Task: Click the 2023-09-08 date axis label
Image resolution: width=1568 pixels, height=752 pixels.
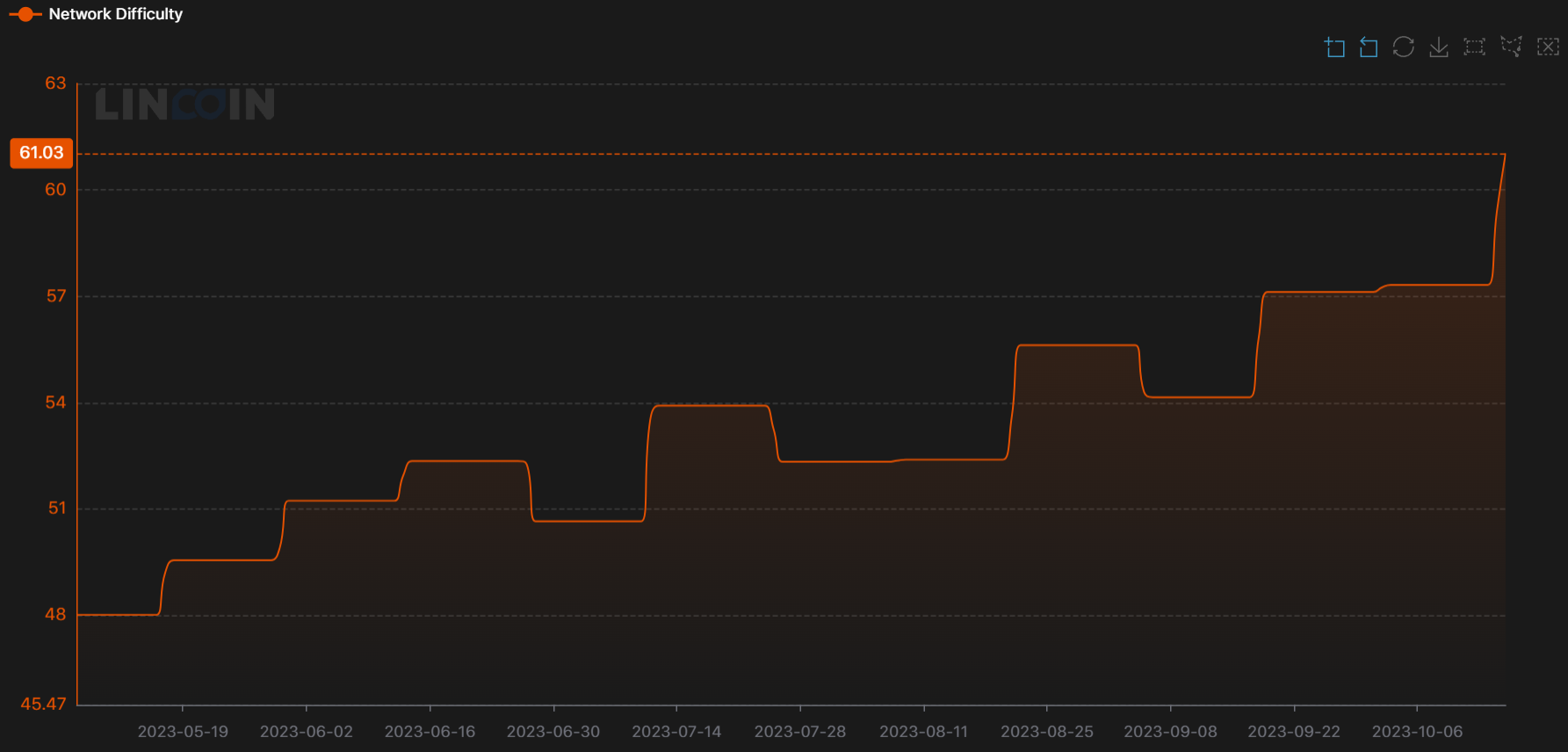Action: click(1170, 732)
